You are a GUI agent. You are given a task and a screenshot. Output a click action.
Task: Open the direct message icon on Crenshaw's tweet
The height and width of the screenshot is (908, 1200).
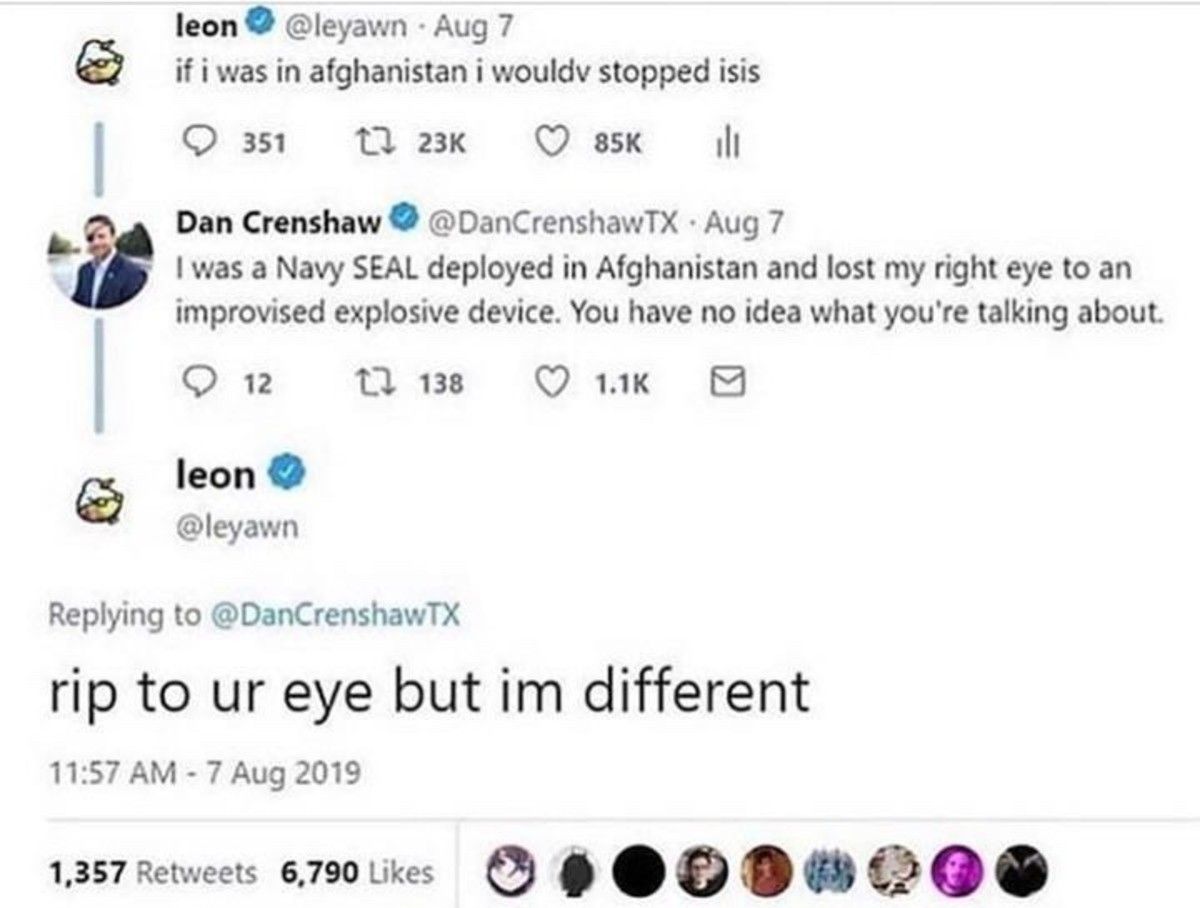[729, 380]
